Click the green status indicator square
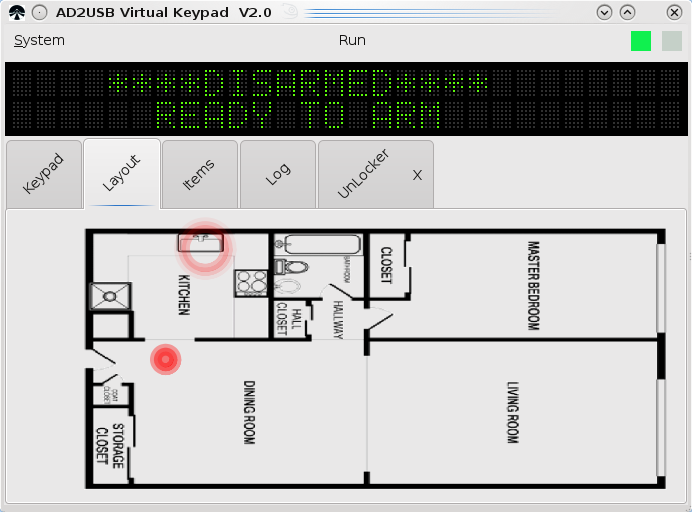Screen dimensions: 692x512 (x=641, y=41)
